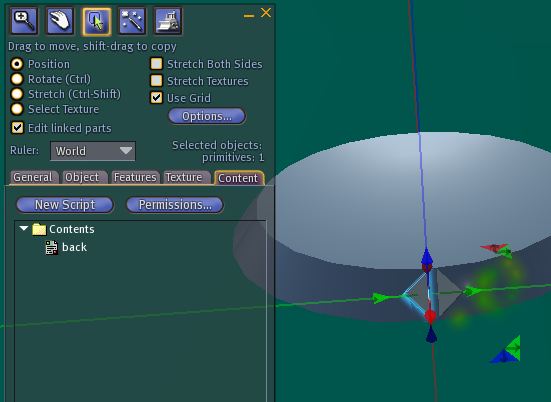551x402 pixels.
Task: Open the Ruler World dropdown
Action: pyautogui.click(x=93, y=151)
